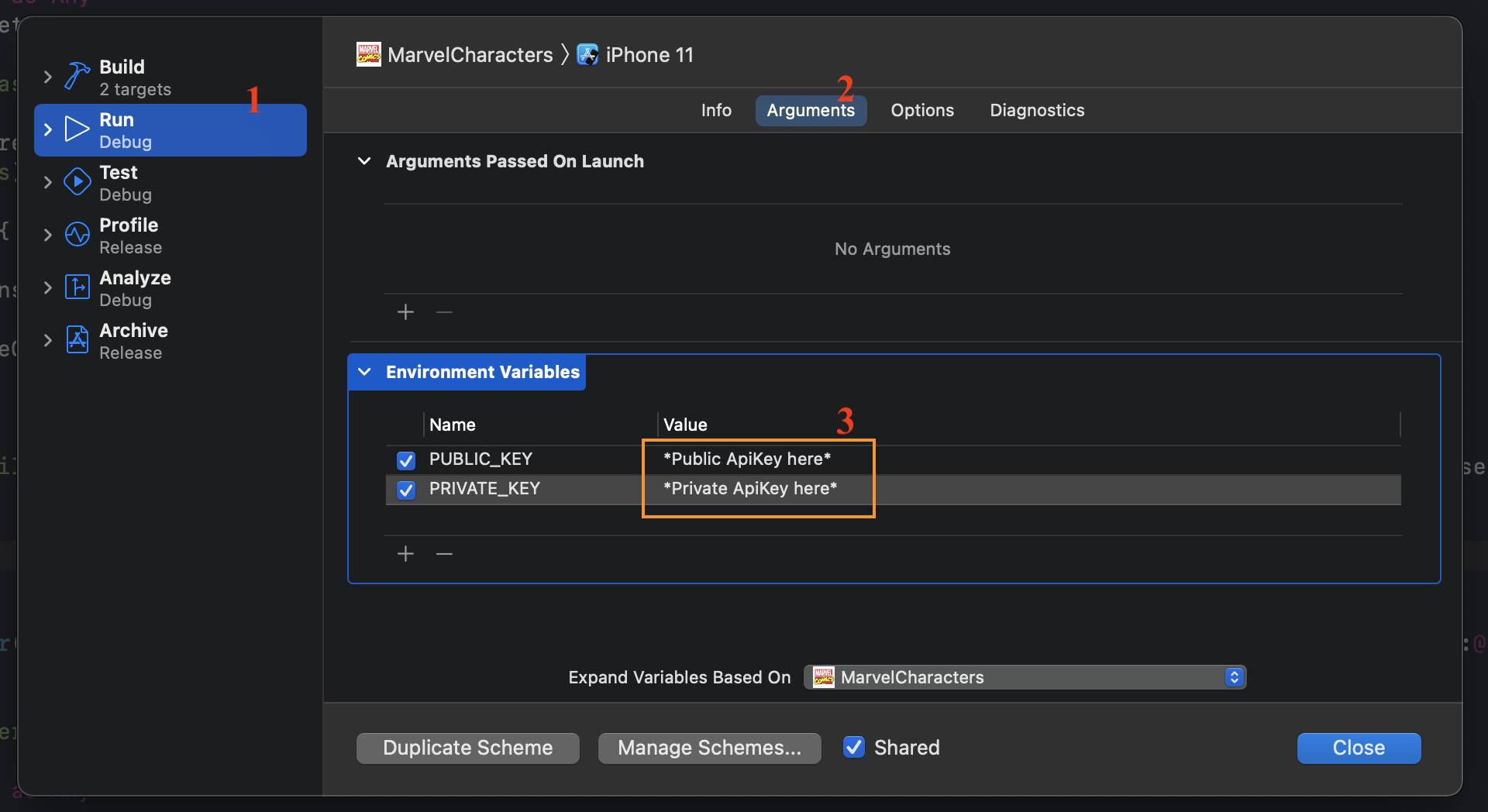Screen dimensions: 1488x812
Task: Remove launch argument with minus button
Action: point(444,312)
